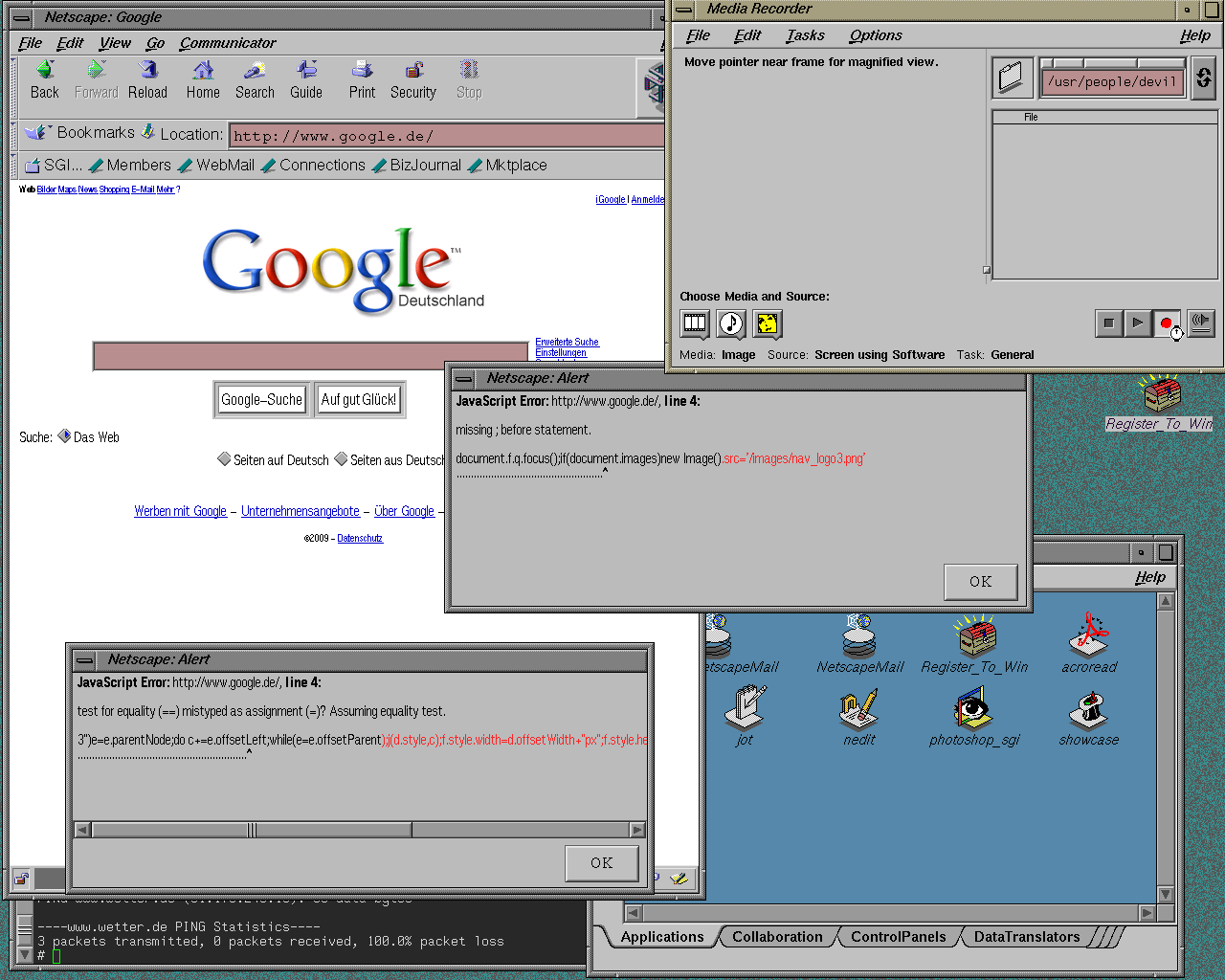Select the Movie media button in Media Recorder
The height and width of the screenshot is (980, 1225).
coord(695,324)
